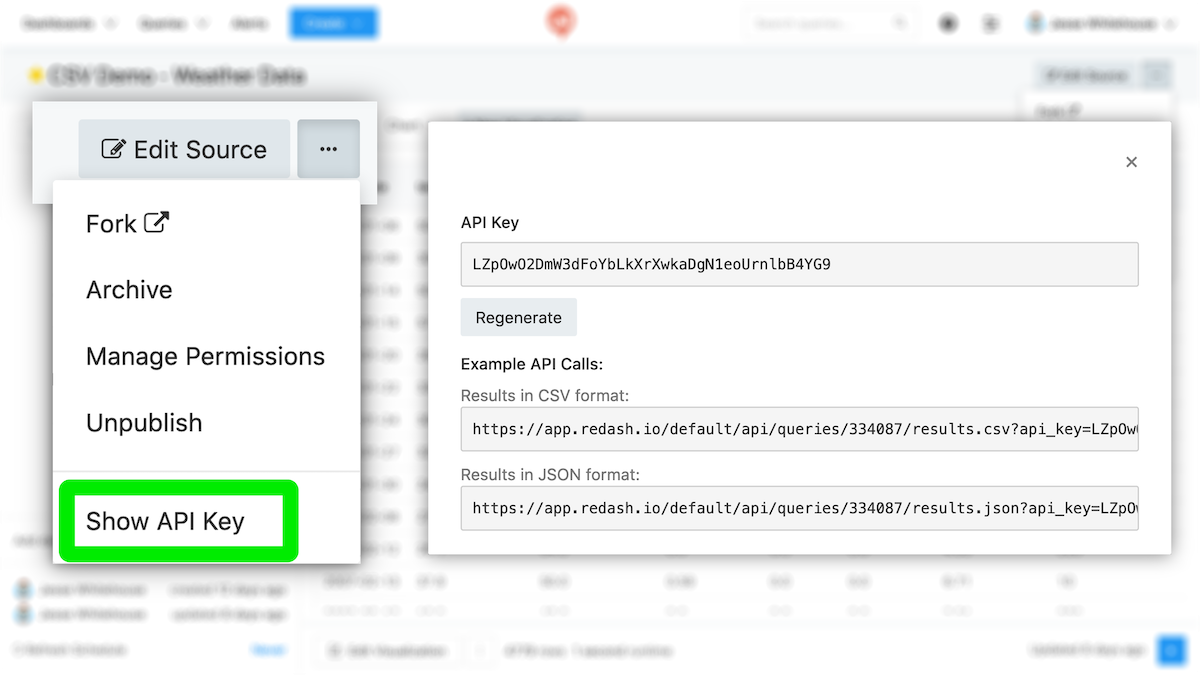Choose Archive in the query menu
This screenshot has width=1200, height=675.
pyautogui.click(x=129, y=290)
